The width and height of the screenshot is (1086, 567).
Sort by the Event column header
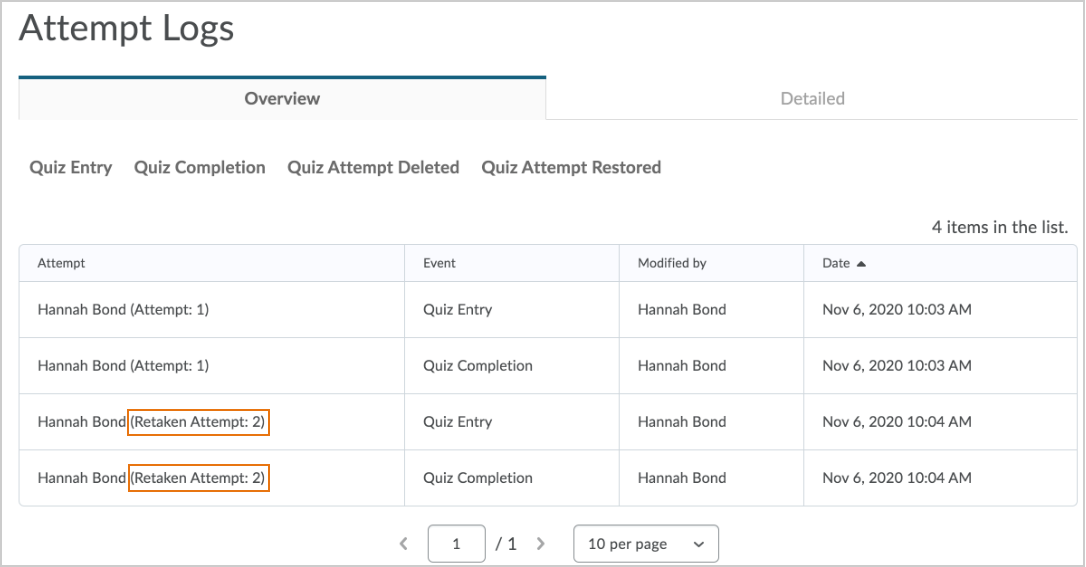[x=439, y=263]
